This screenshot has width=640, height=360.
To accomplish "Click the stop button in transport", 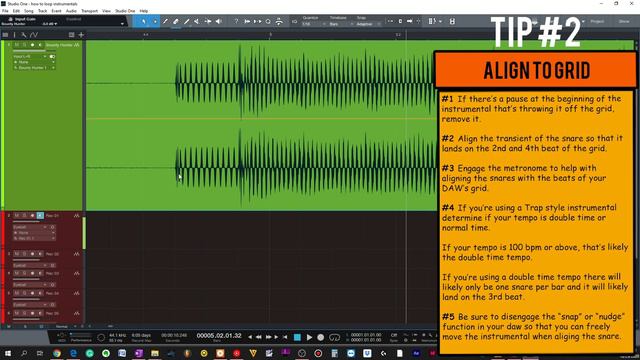I will [297, 337].
